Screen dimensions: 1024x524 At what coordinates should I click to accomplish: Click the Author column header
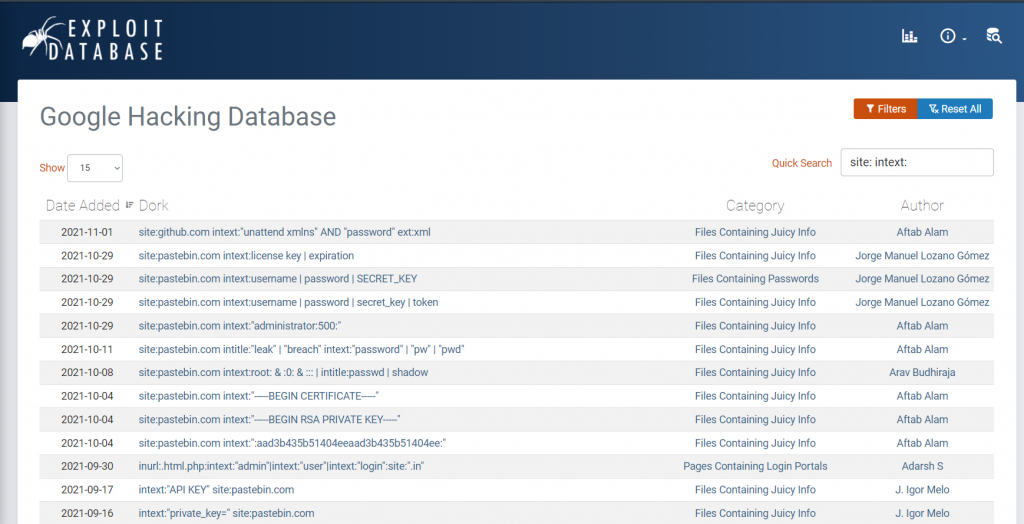922,205
